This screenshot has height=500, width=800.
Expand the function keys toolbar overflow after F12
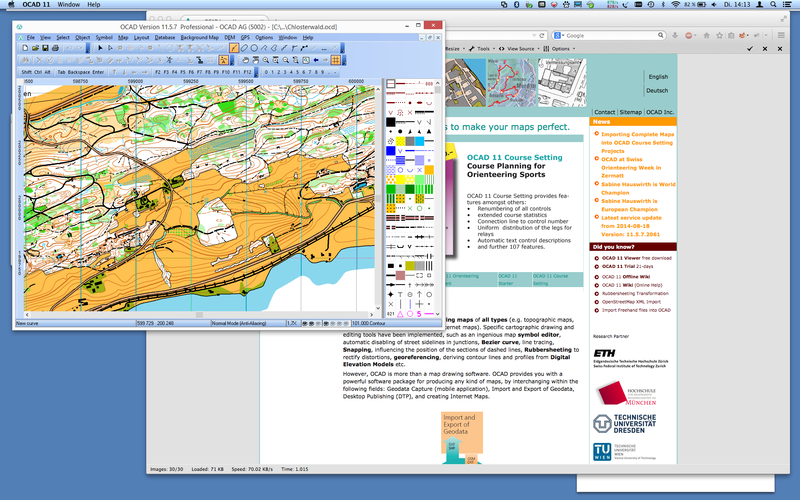pyautogui.click(x=256, y=72)
